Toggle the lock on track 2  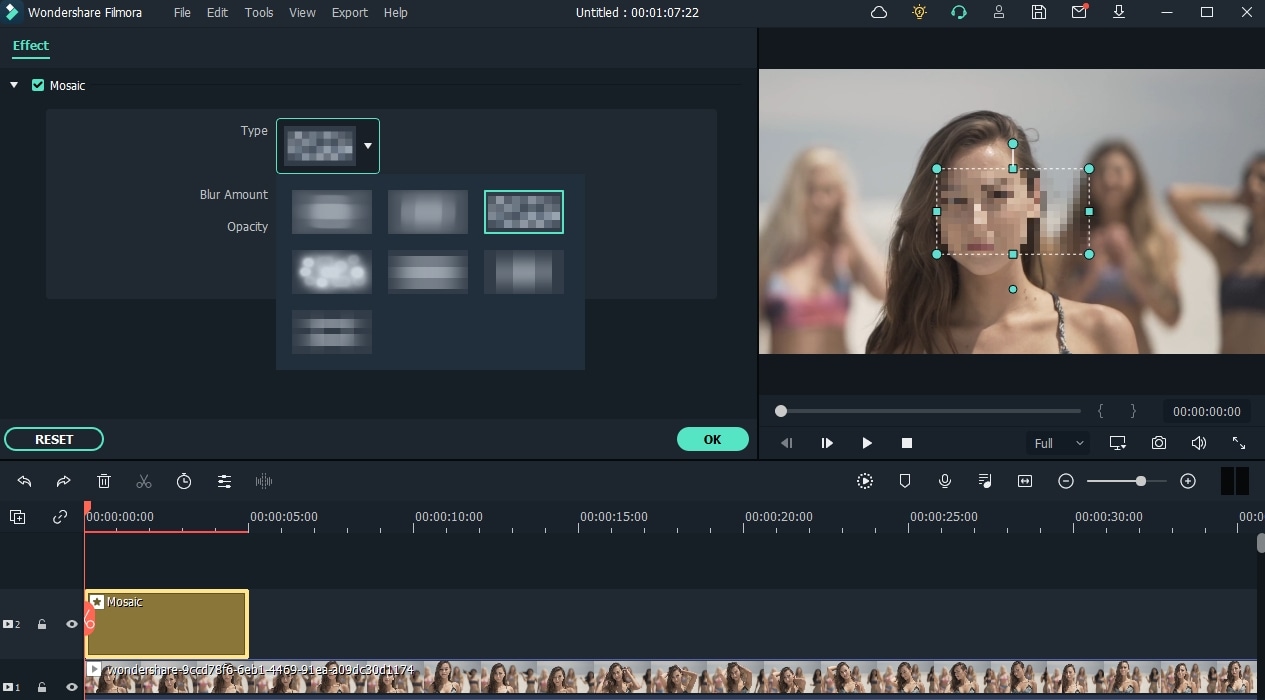tap(42, 624)
